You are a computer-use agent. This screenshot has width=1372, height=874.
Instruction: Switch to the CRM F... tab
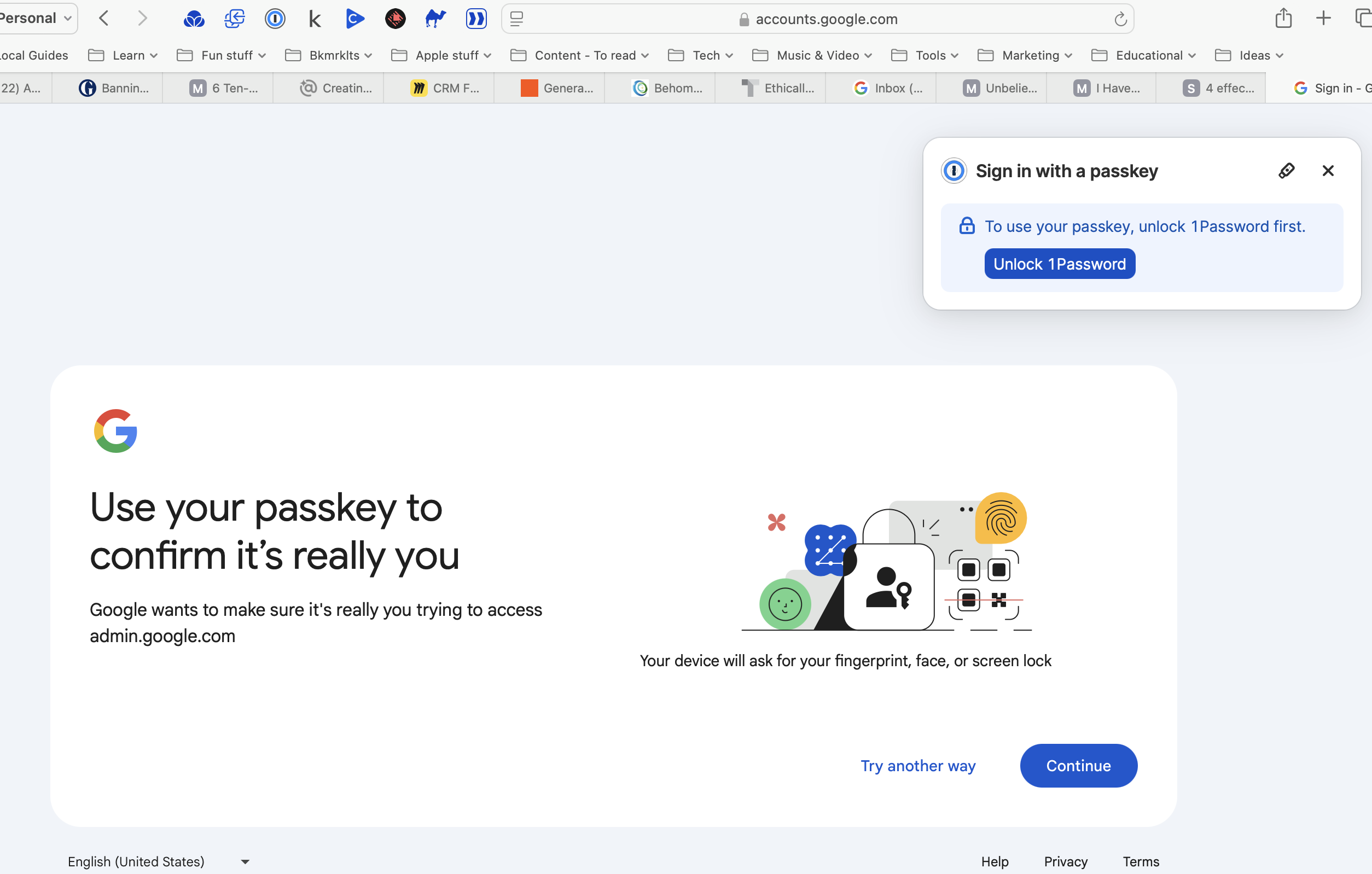[x=439, y=88]
